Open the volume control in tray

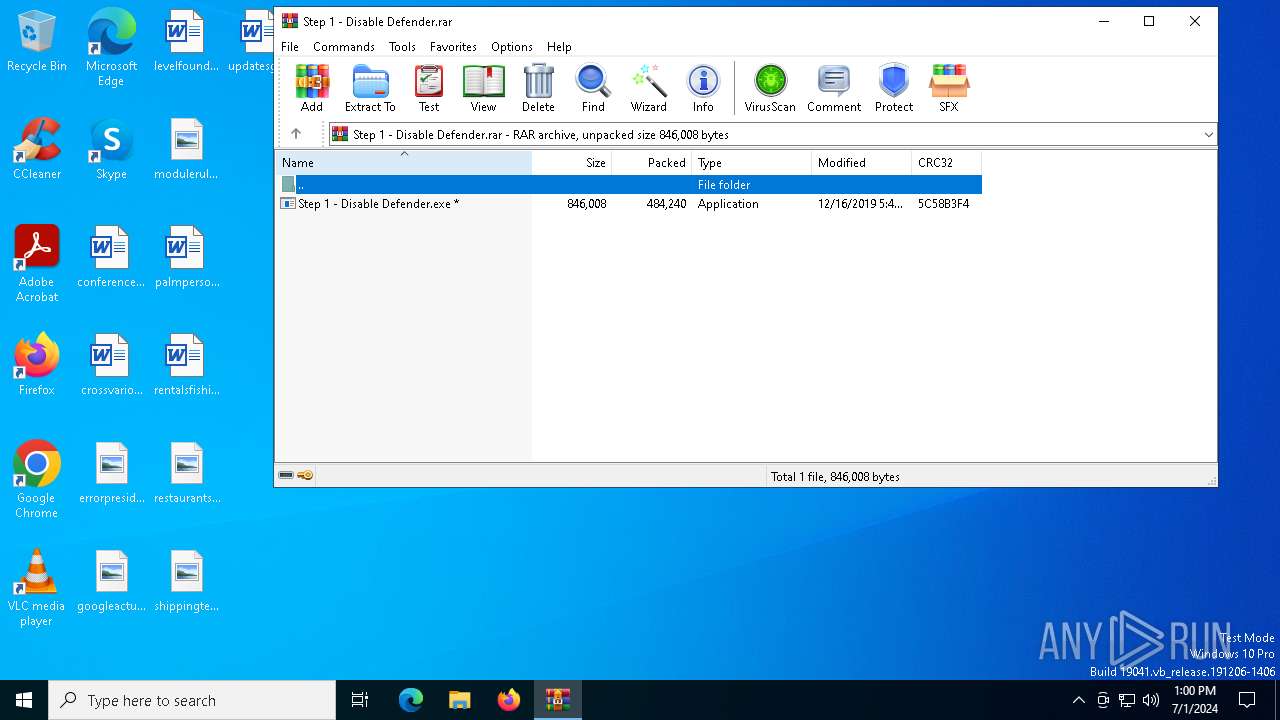(x=1151, y=700)
